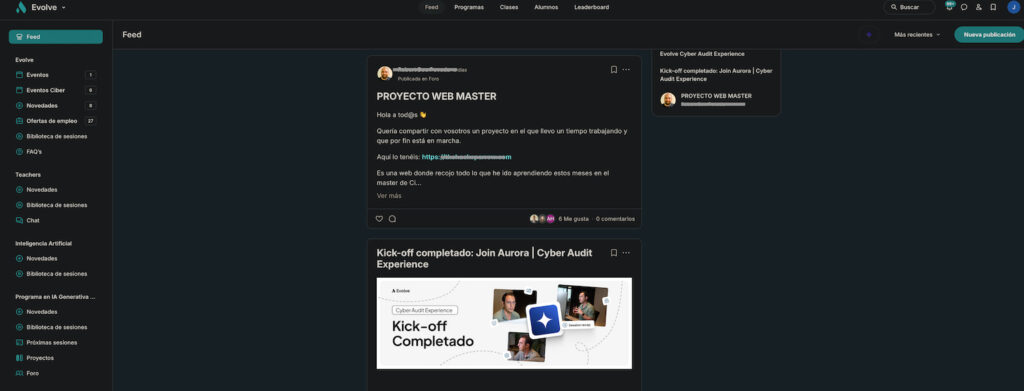
Task: Open the members icon in header
Action: [978, 7]
